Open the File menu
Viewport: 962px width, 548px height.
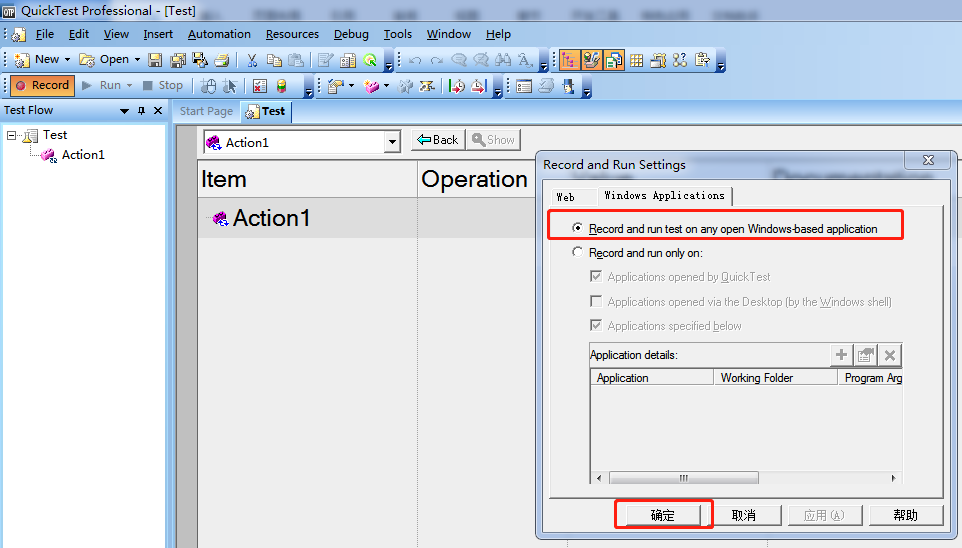(45, 34)
